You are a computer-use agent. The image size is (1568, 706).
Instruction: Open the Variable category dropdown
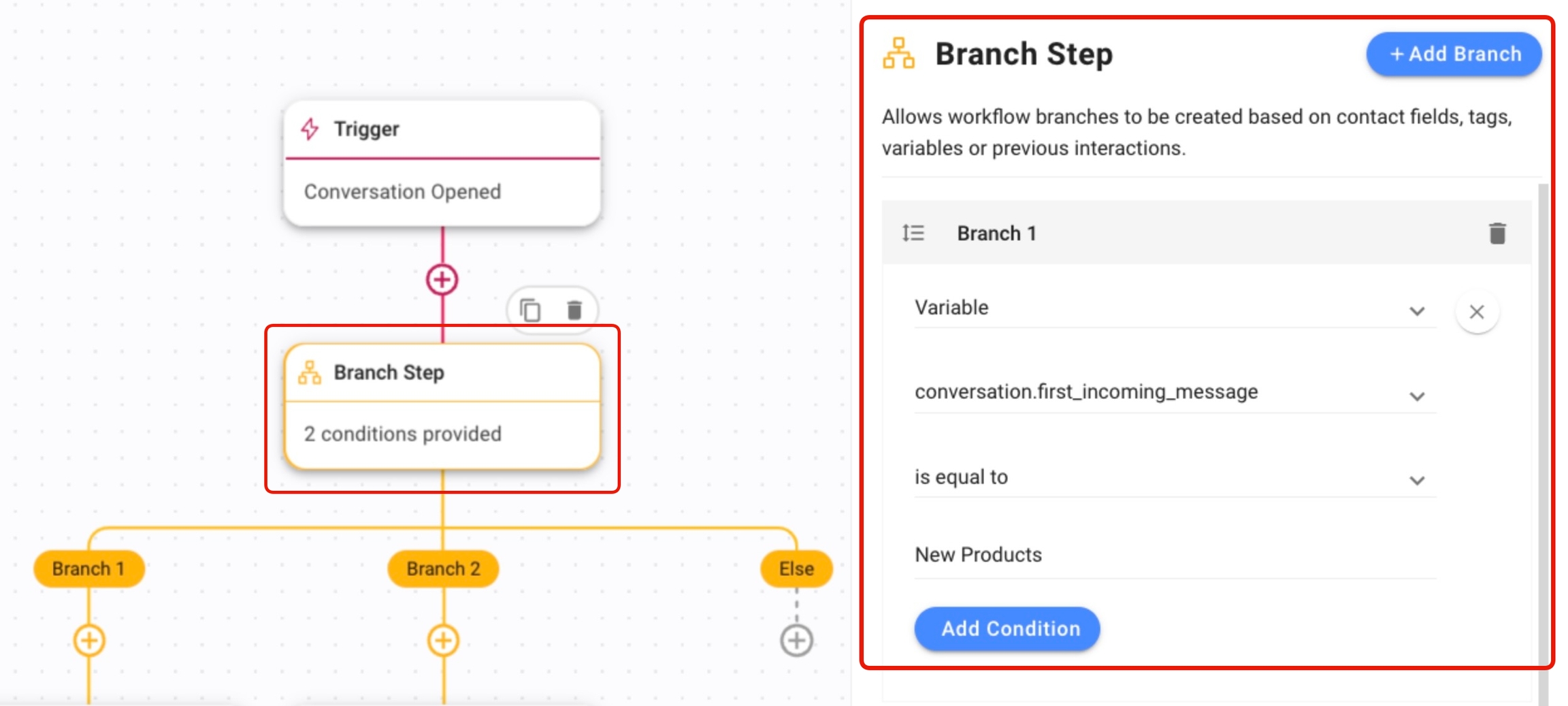pos(1175,308)
